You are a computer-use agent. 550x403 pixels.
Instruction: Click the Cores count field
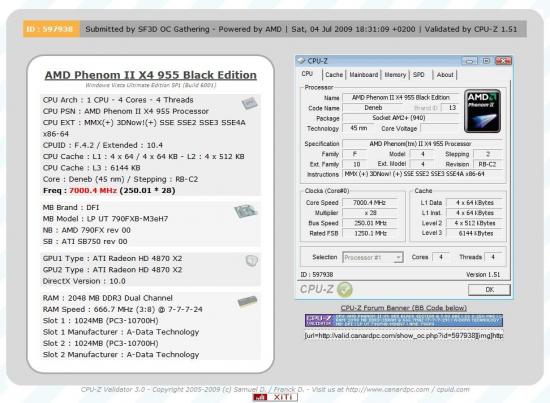(441, 257)
